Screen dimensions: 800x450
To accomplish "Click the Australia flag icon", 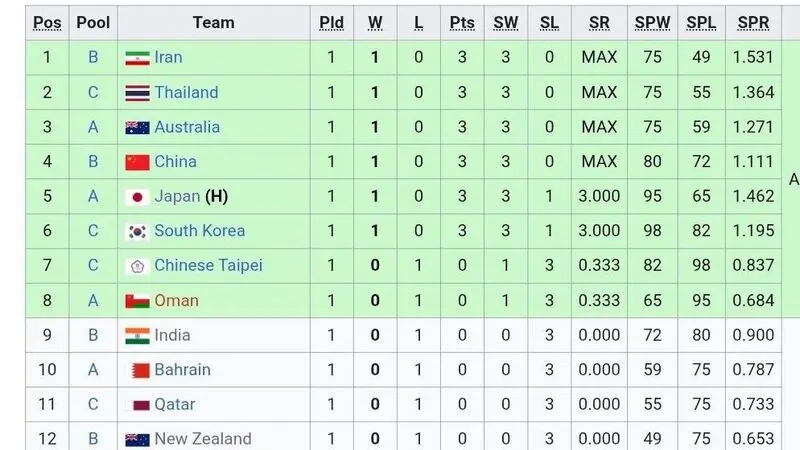I will pyautogui.click(x=137, y=128).
